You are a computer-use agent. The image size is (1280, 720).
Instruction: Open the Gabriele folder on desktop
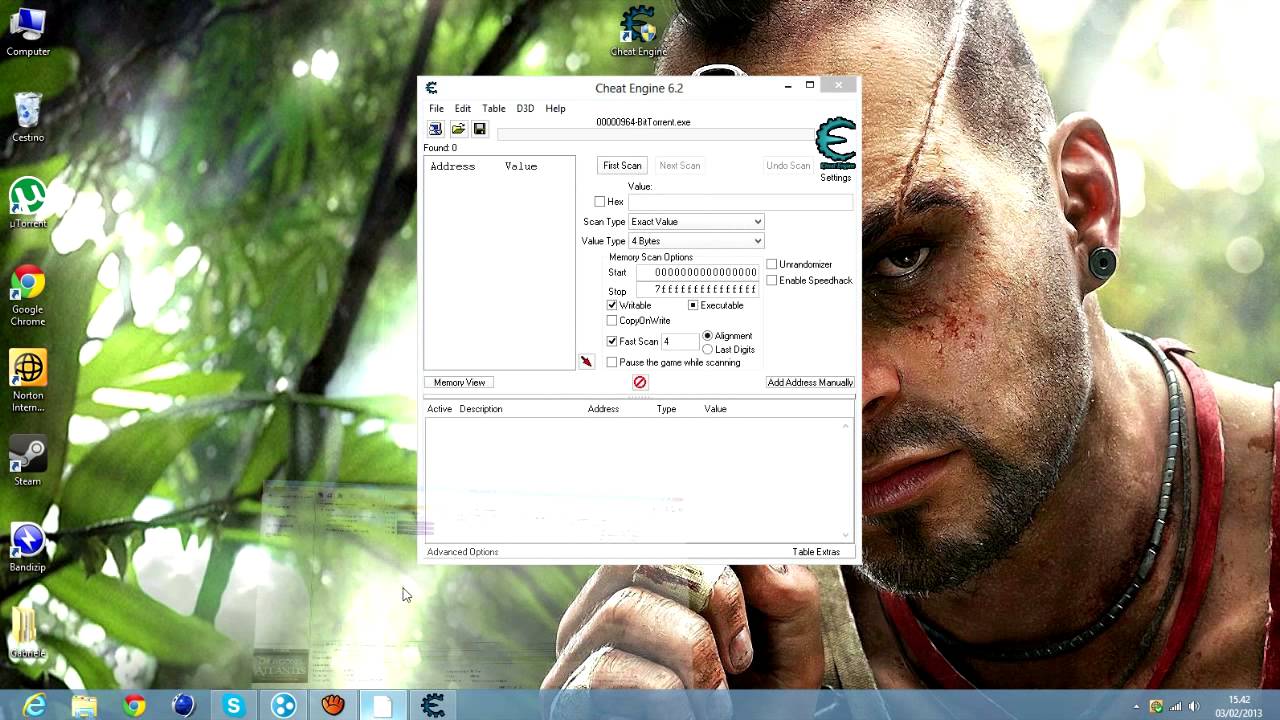pyautogui.click(x=28, y=633)
